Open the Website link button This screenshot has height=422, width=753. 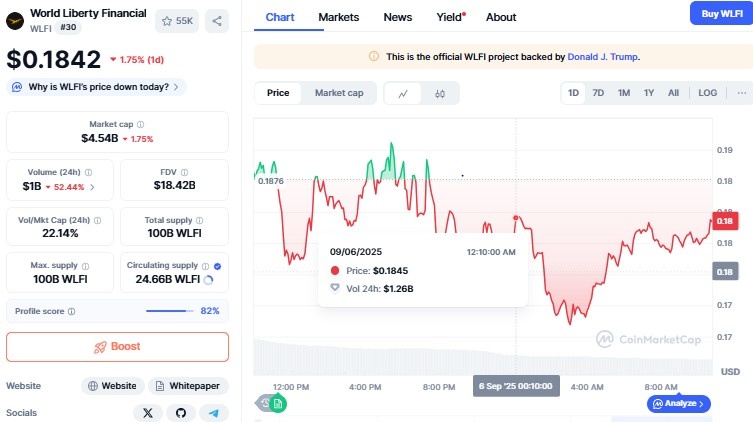pos(113,386)
